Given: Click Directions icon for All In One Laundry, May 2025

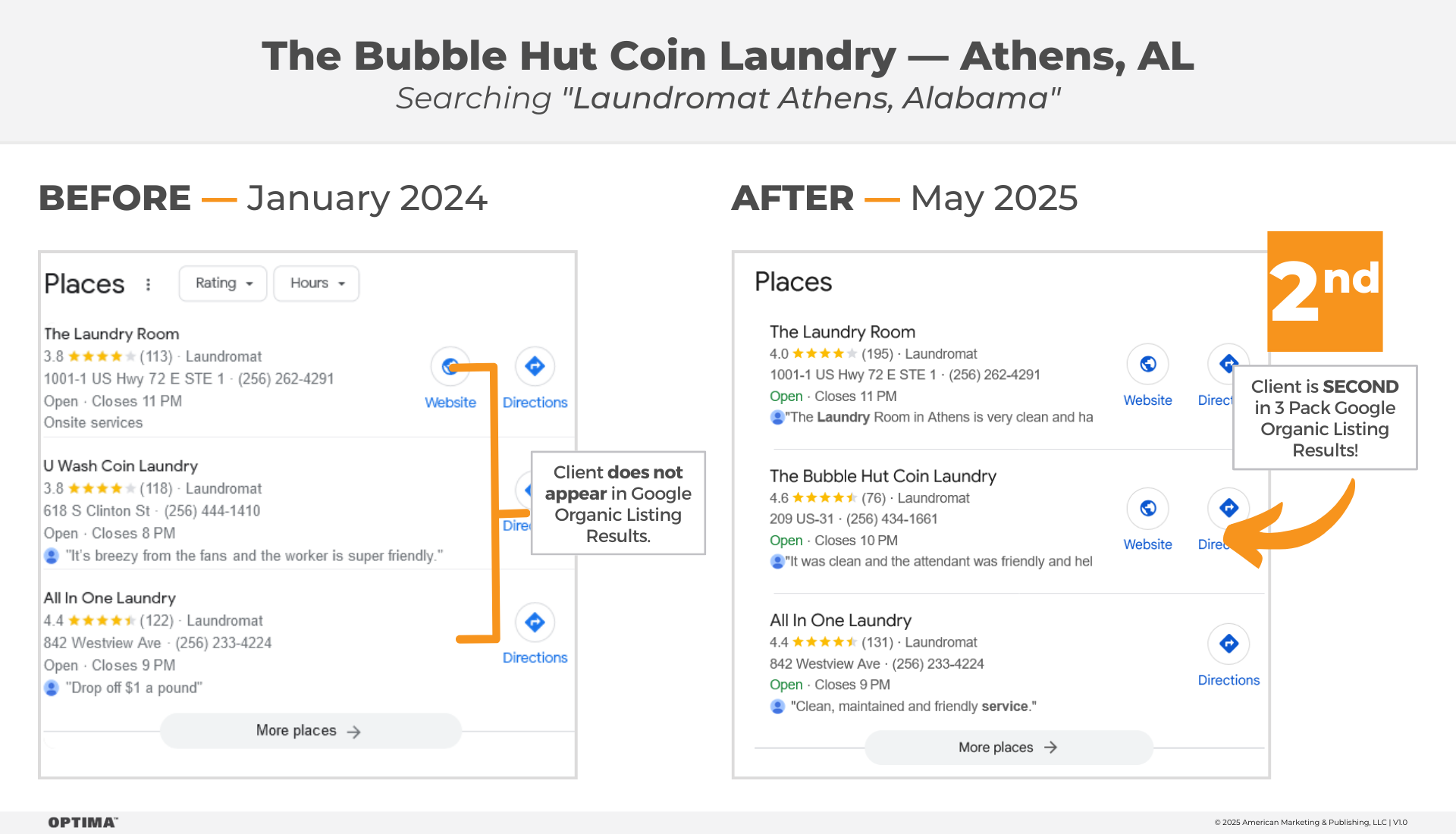Looking at the screenshot, I should pyautogui.click(x=1228, y=644).
